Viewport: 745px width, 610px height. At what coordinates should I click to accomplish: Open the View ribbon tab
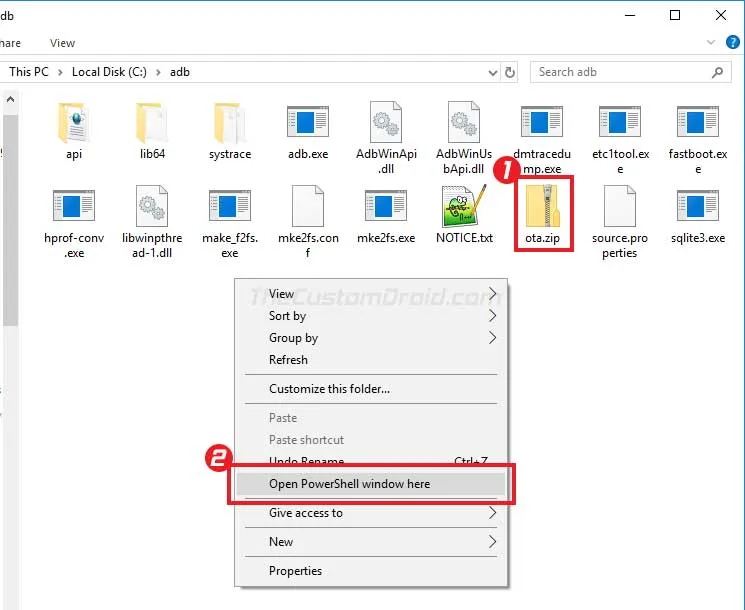point(62,43)
